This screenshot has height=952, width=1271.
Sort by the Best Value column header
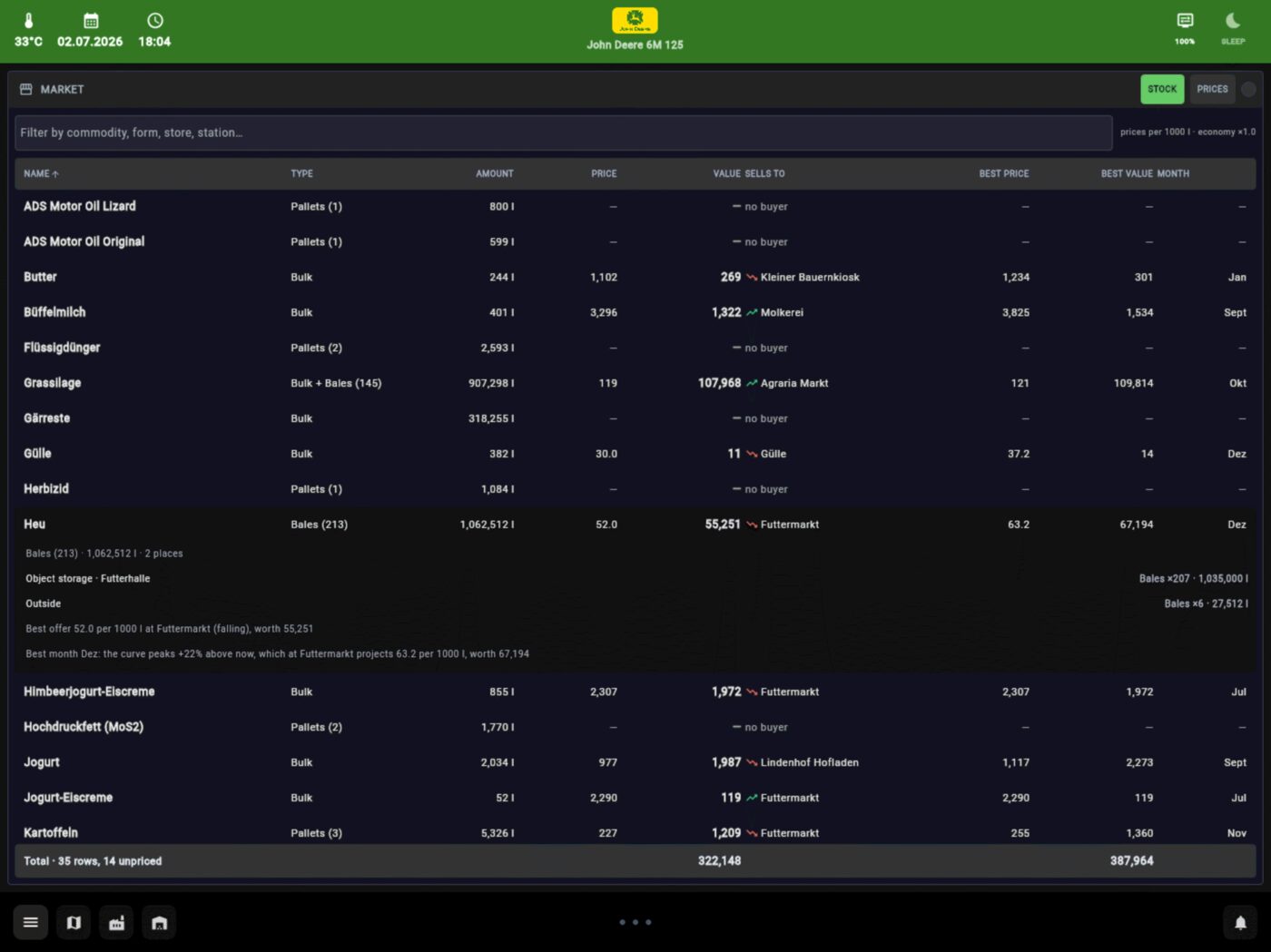point(1127,173)
